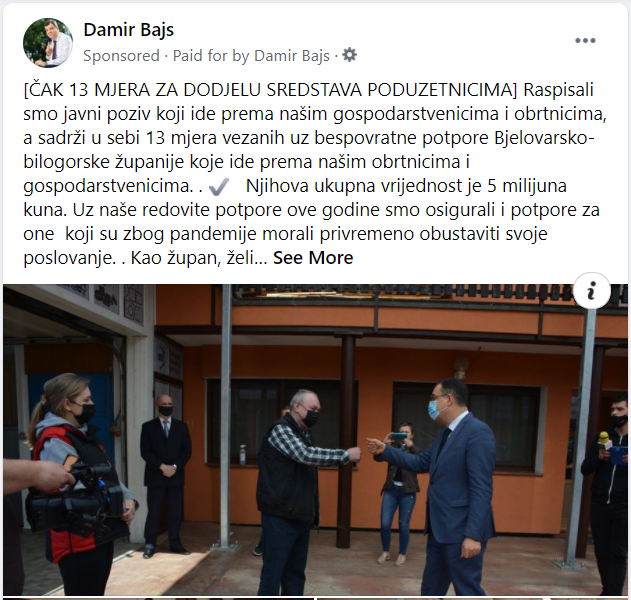This screenshot has height=600, width=631.
Task: Open the three-dot post options menu
Action: pyautogui.click(x=585, y=40)
